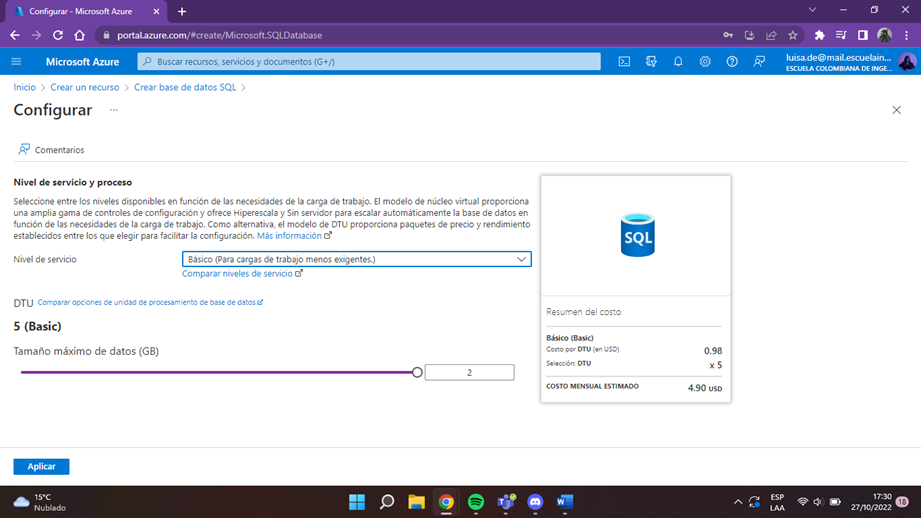Open the feedback icon in Azure header
Screen dimensions: 921x518
coord(759,62)
